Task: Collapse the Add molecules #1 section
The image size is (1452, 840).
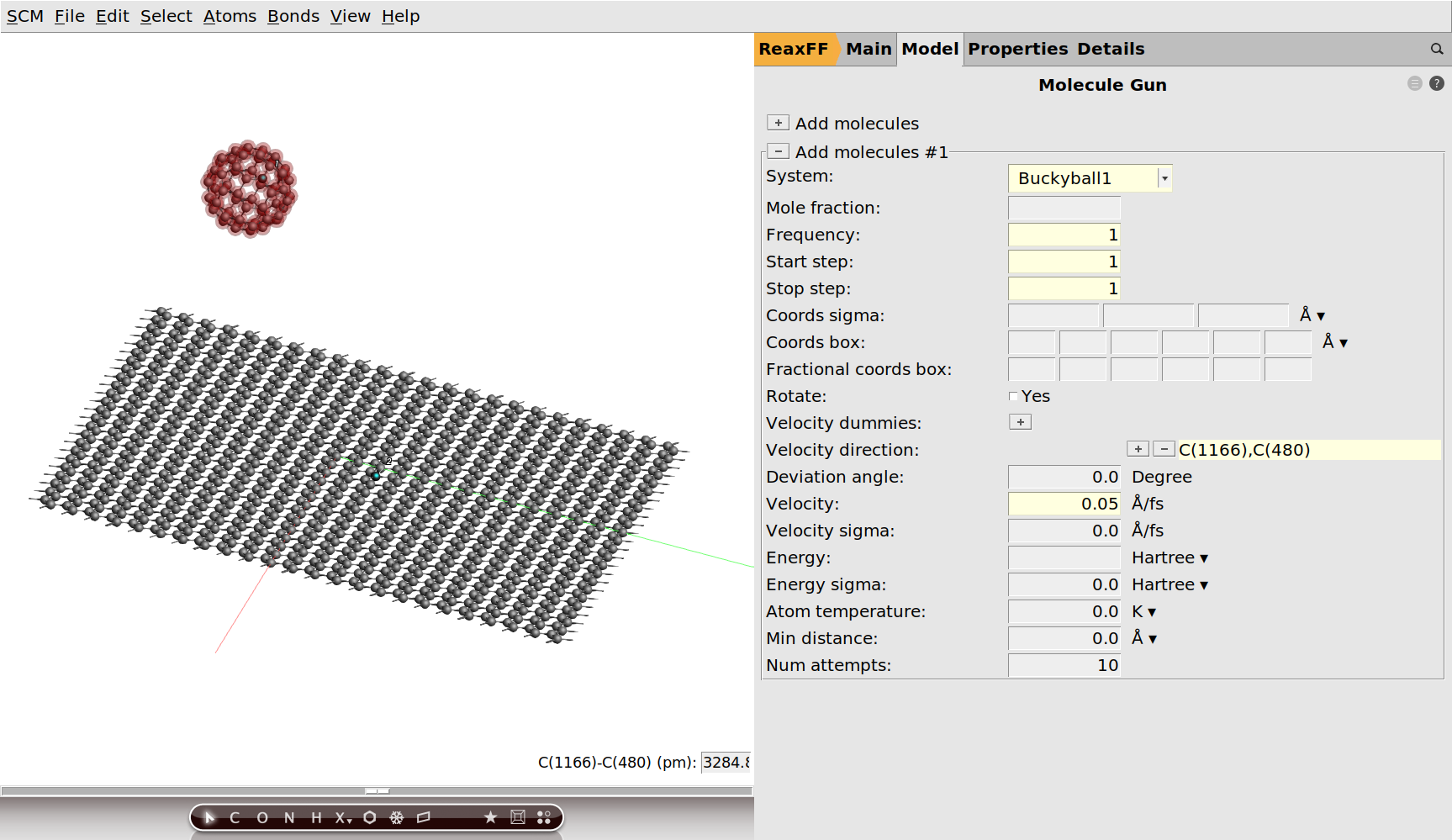Action: pos(778,151)
